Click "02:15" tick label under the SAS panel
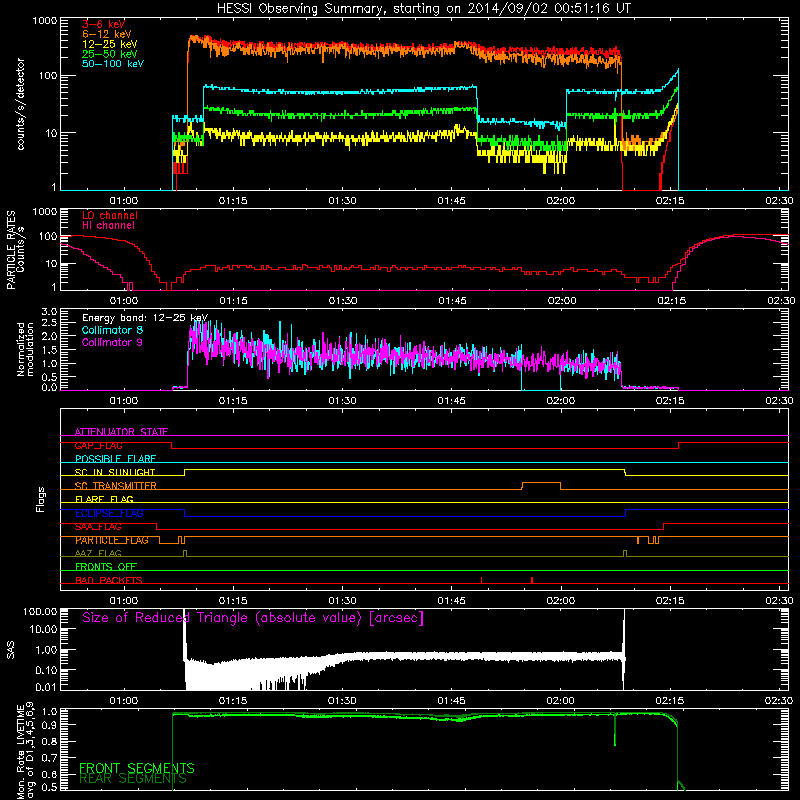This screenshot has width=800, height=800. 670,701
